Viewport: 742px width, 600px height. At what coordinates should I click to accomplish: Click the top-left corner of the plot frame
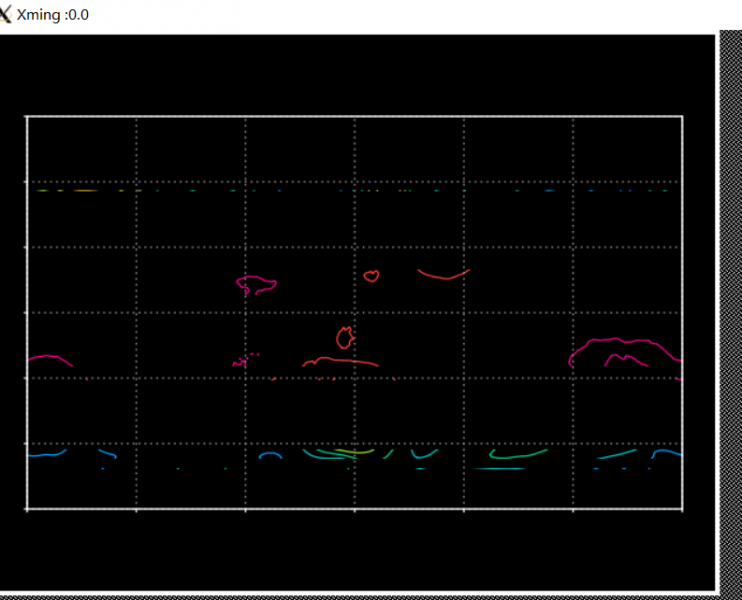(x=27, y=117)
